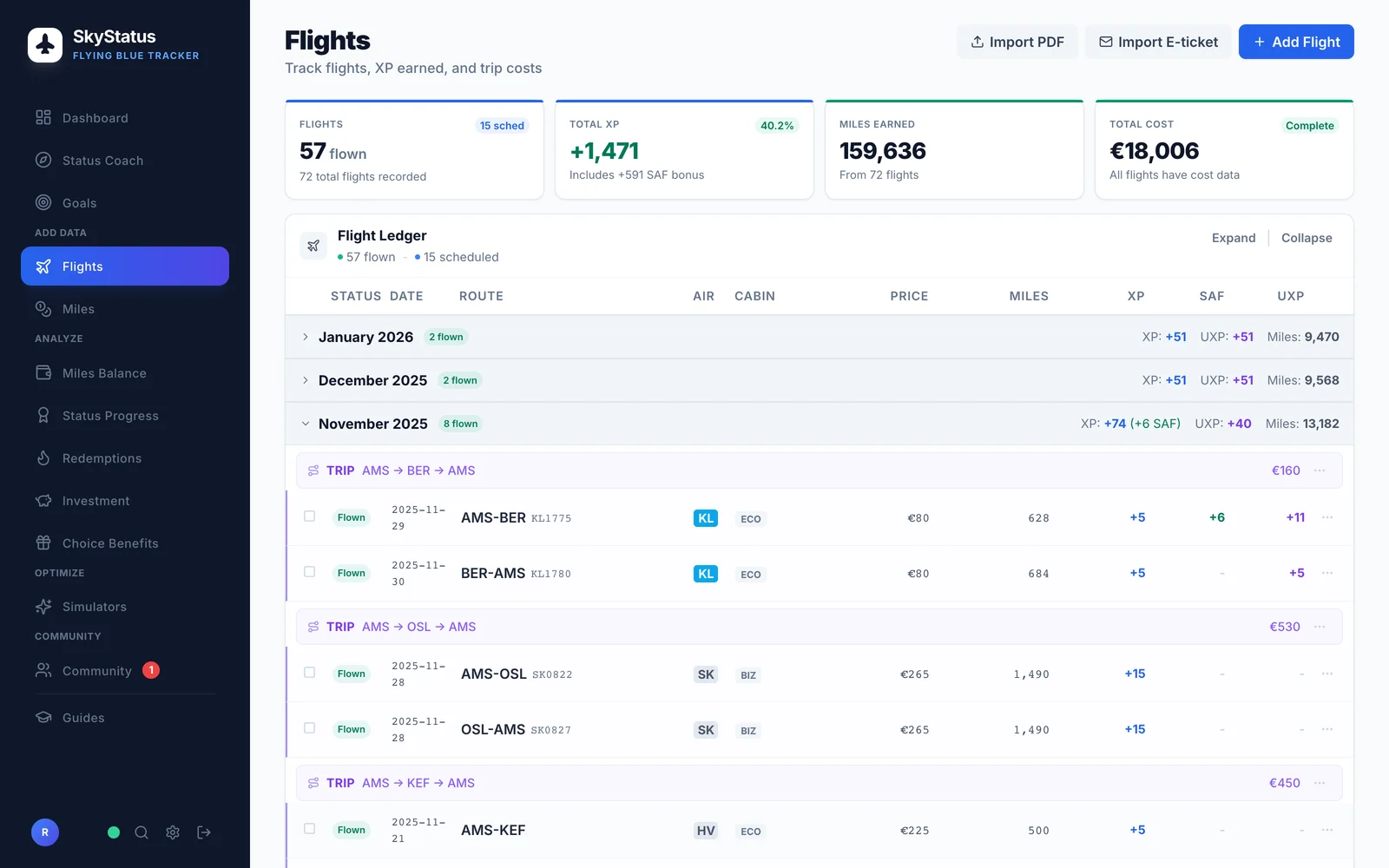1389x868 pixels.
Task: Open row menu for BER-AMS flight
Action: pos(1327,573)
